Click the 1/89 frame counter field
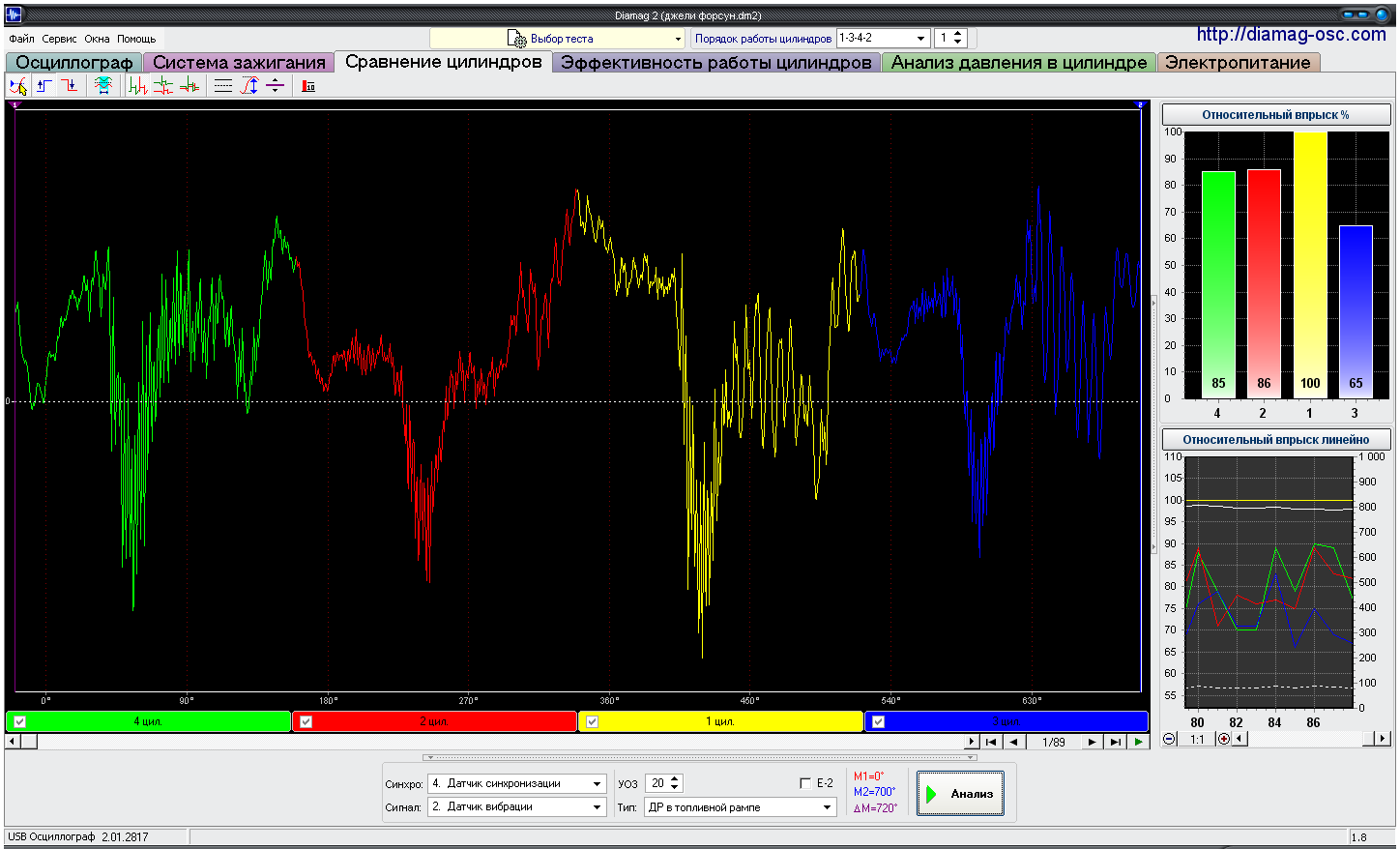This screenshot has width=1400, height=849. pyautogui.click(x=1053, y=742)
